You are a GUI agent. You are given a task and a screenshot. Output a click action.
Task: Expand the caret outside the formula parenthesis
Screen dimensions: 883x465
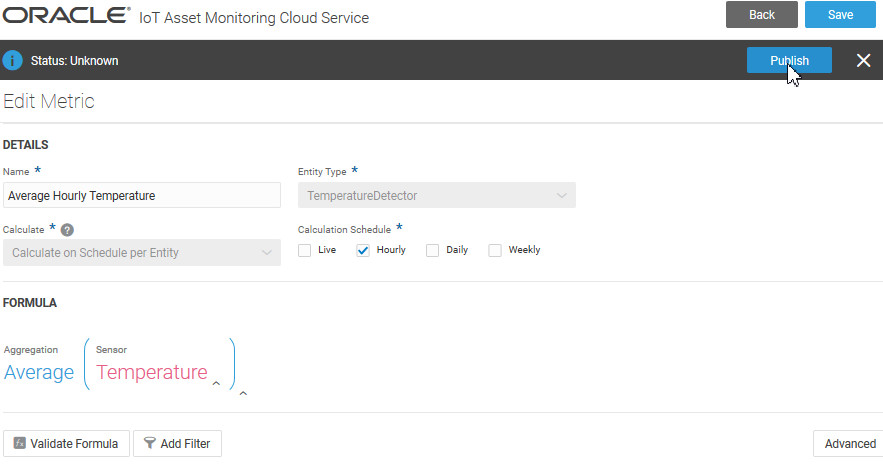[243, 393]
